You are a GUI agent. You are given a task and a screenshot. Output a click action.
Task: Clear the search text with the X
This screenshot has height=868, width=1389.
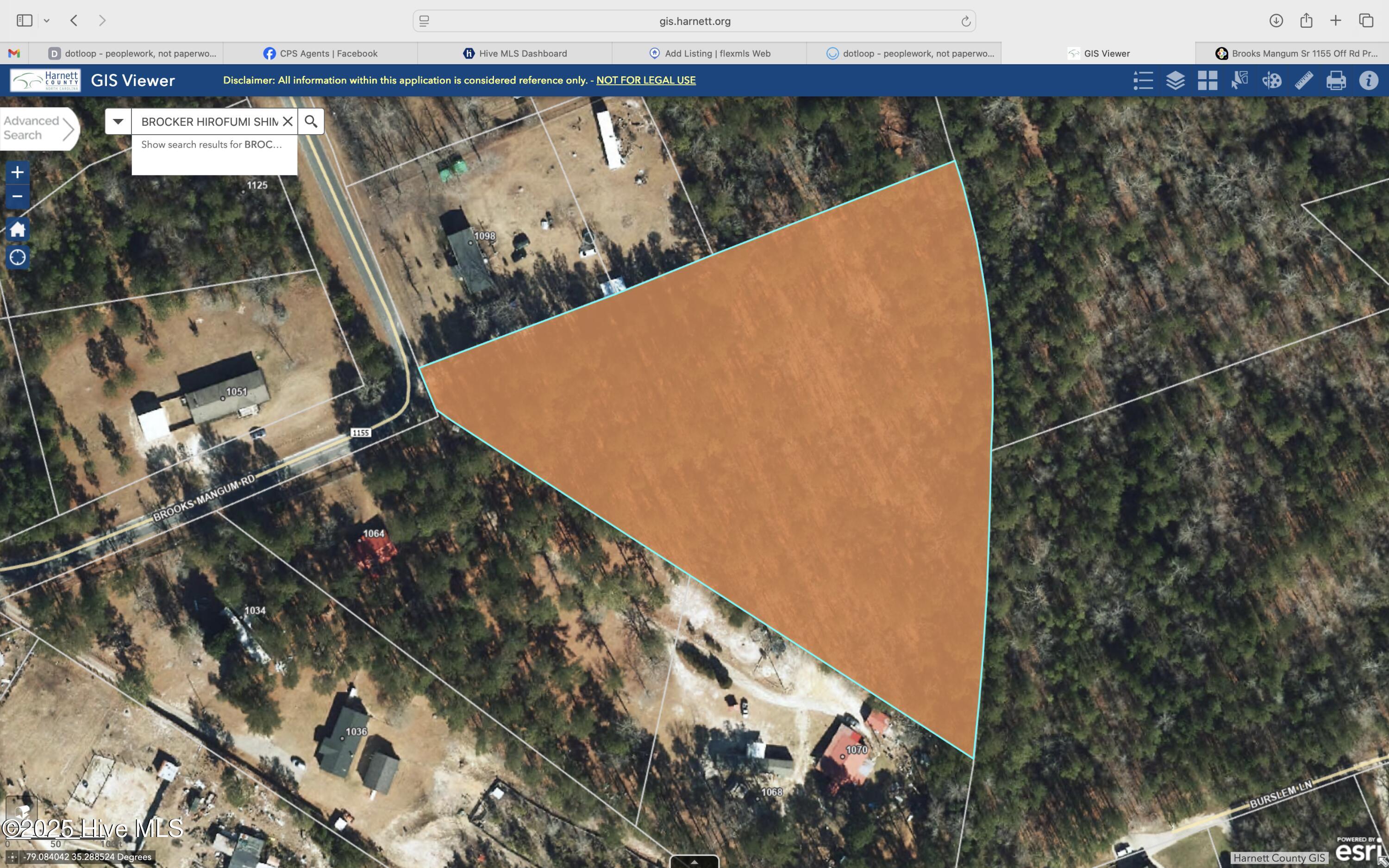[x=288, y=121]
